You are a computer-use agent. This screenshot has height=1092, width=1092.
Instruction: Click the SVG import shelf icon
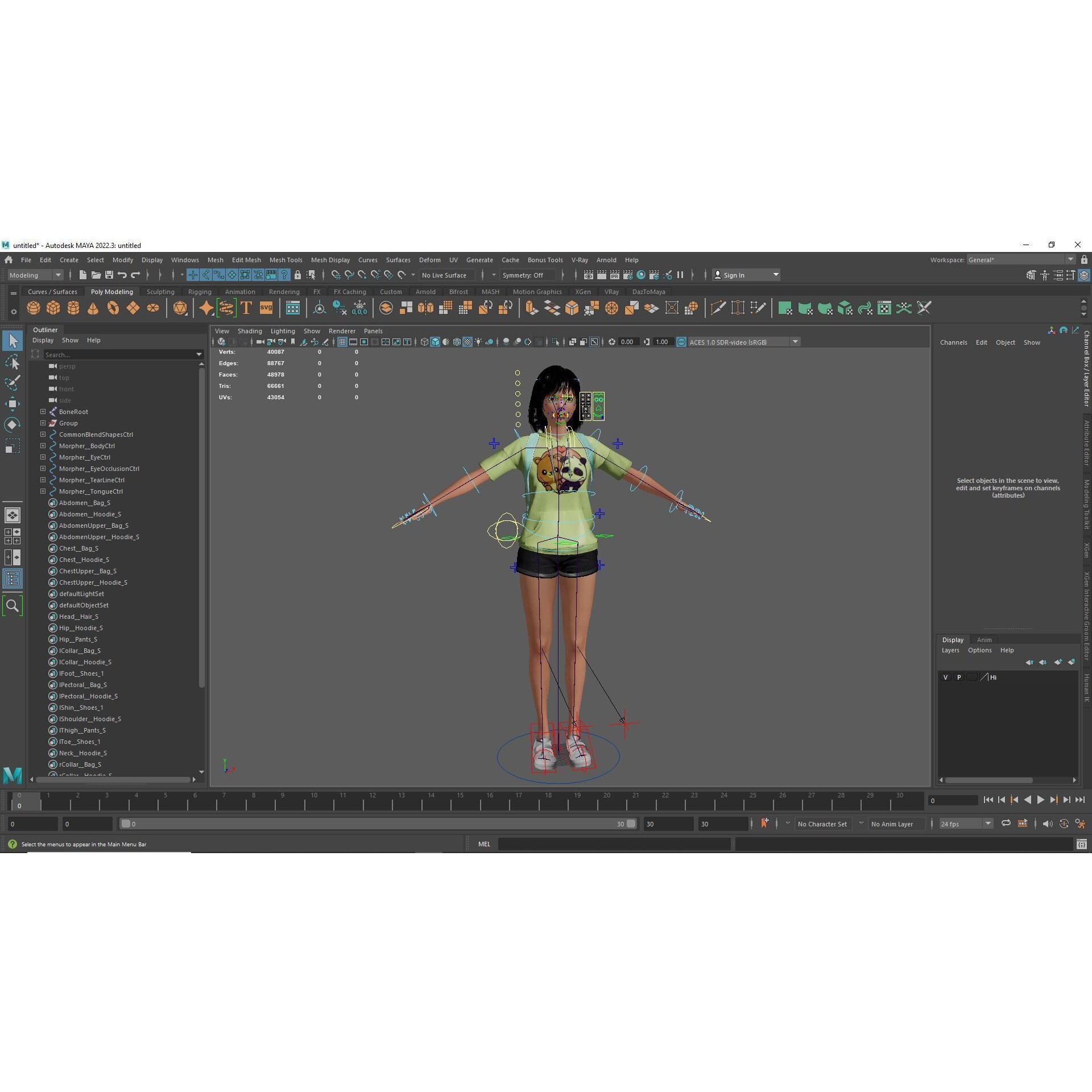[x=266, y=308]
